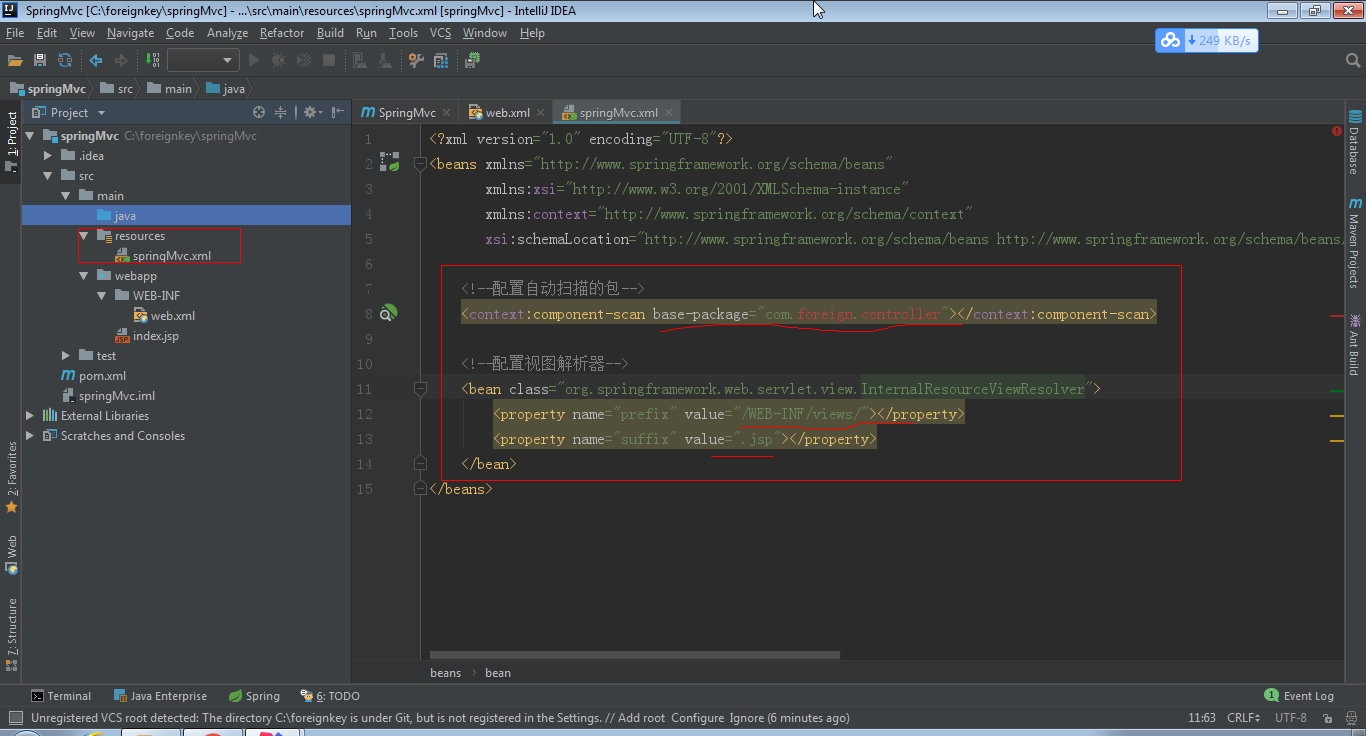Close the springMvc.xml editor tab
The width and height of the screenshot is (1366, 736).
click(669, 113)
